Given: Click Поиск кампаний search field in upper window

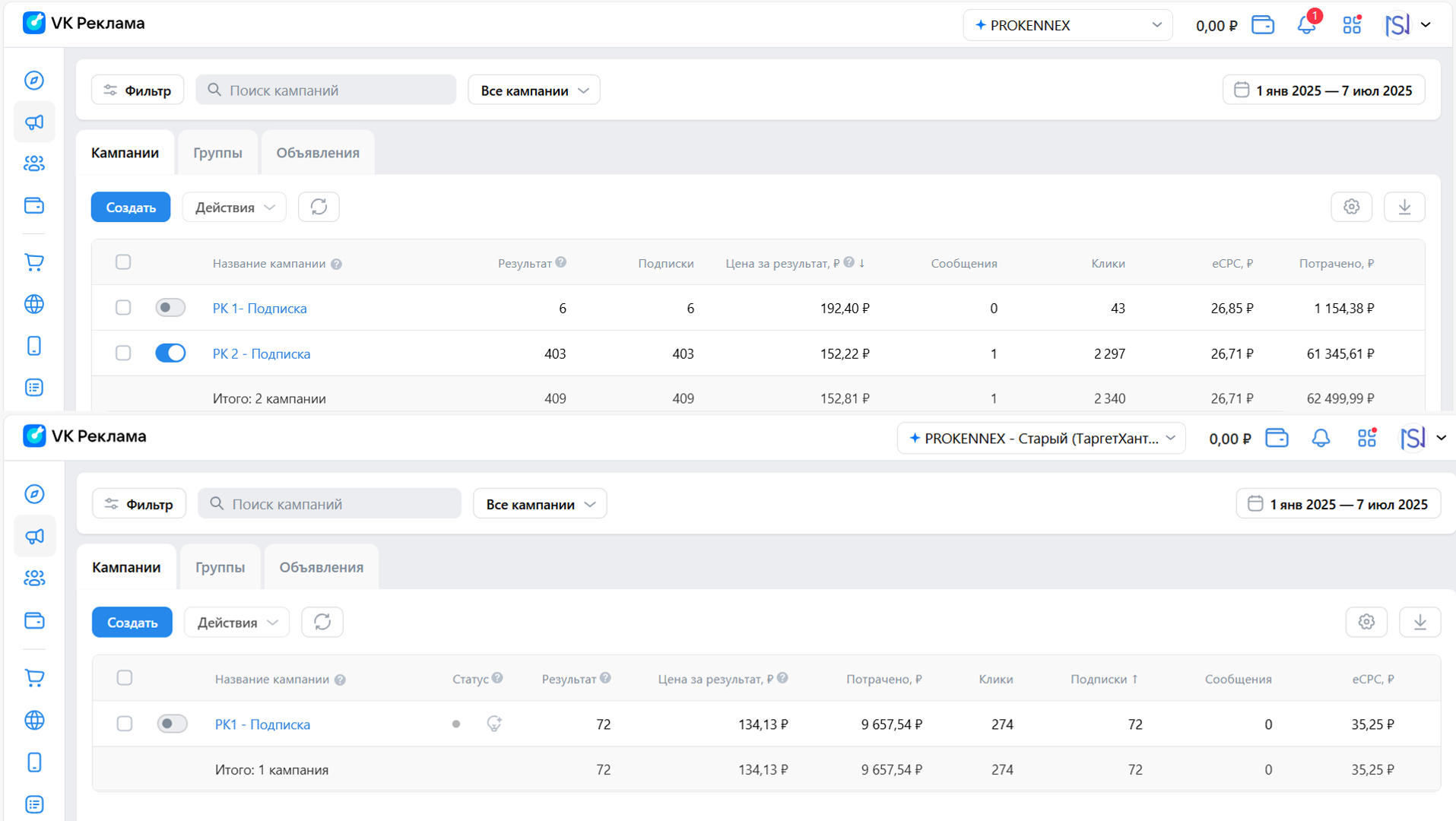Looking at the screenshot, I should pyautogui.click(x=326, y=90).
